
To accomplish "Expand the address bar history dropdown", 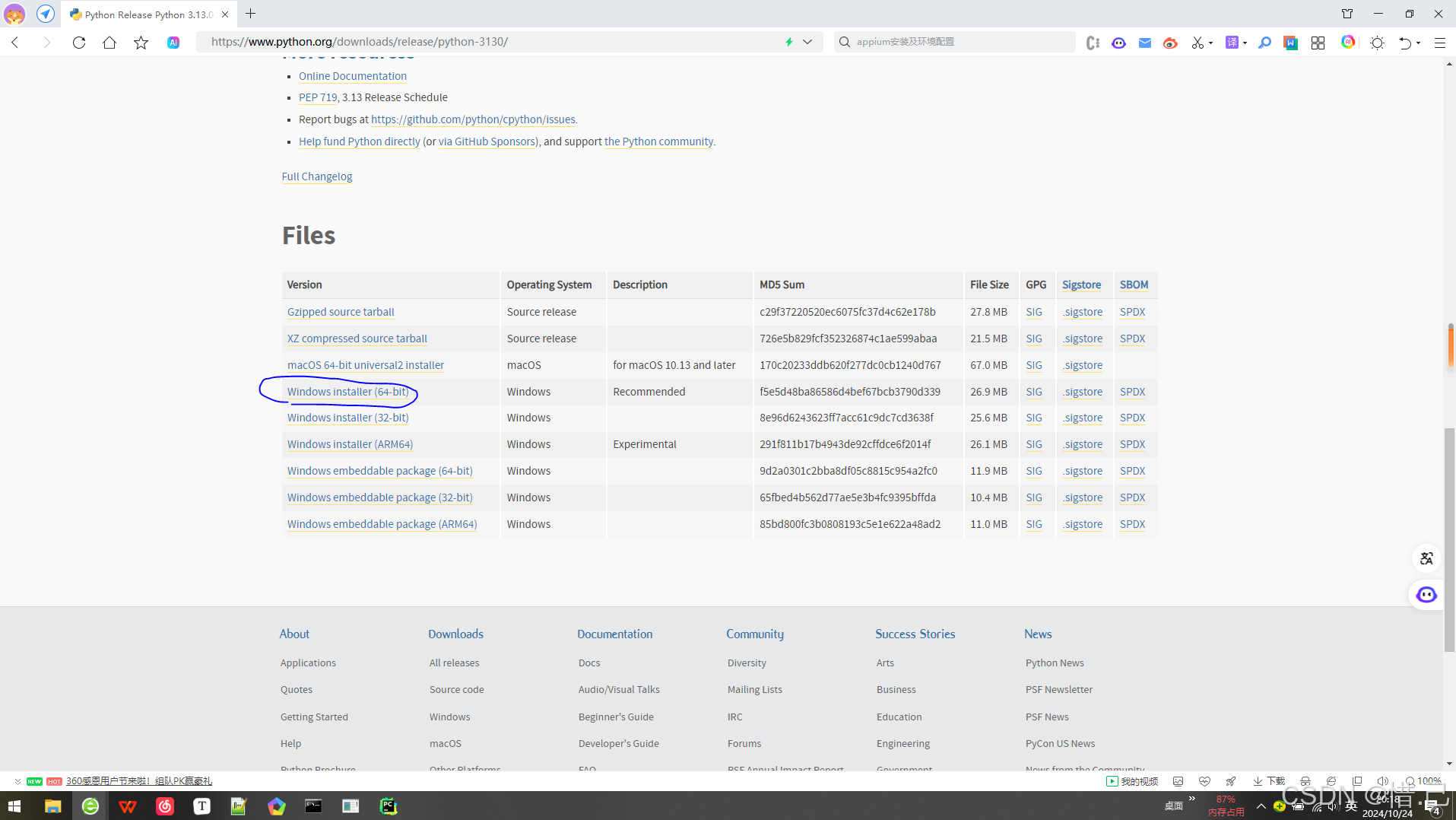I will tap(807, 42).
